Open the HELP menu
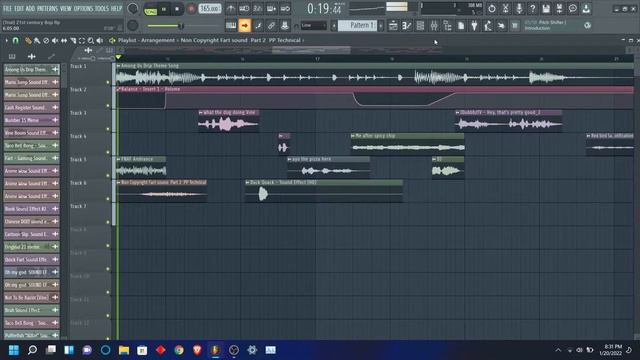This screenshot has height=360, width=640. (x=117, y=8)
